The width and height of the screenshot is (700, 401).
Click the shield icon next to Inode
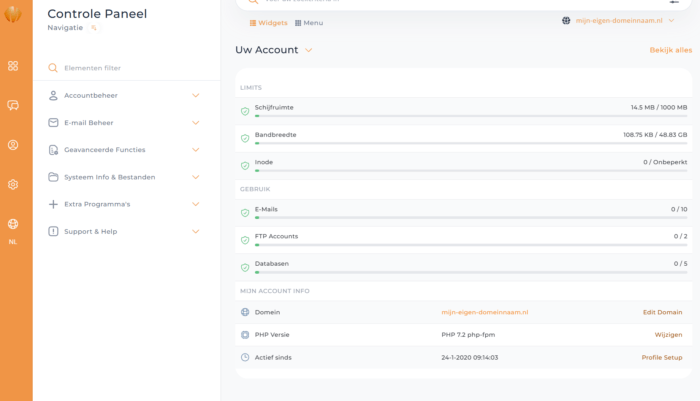(x=245, y=166)
